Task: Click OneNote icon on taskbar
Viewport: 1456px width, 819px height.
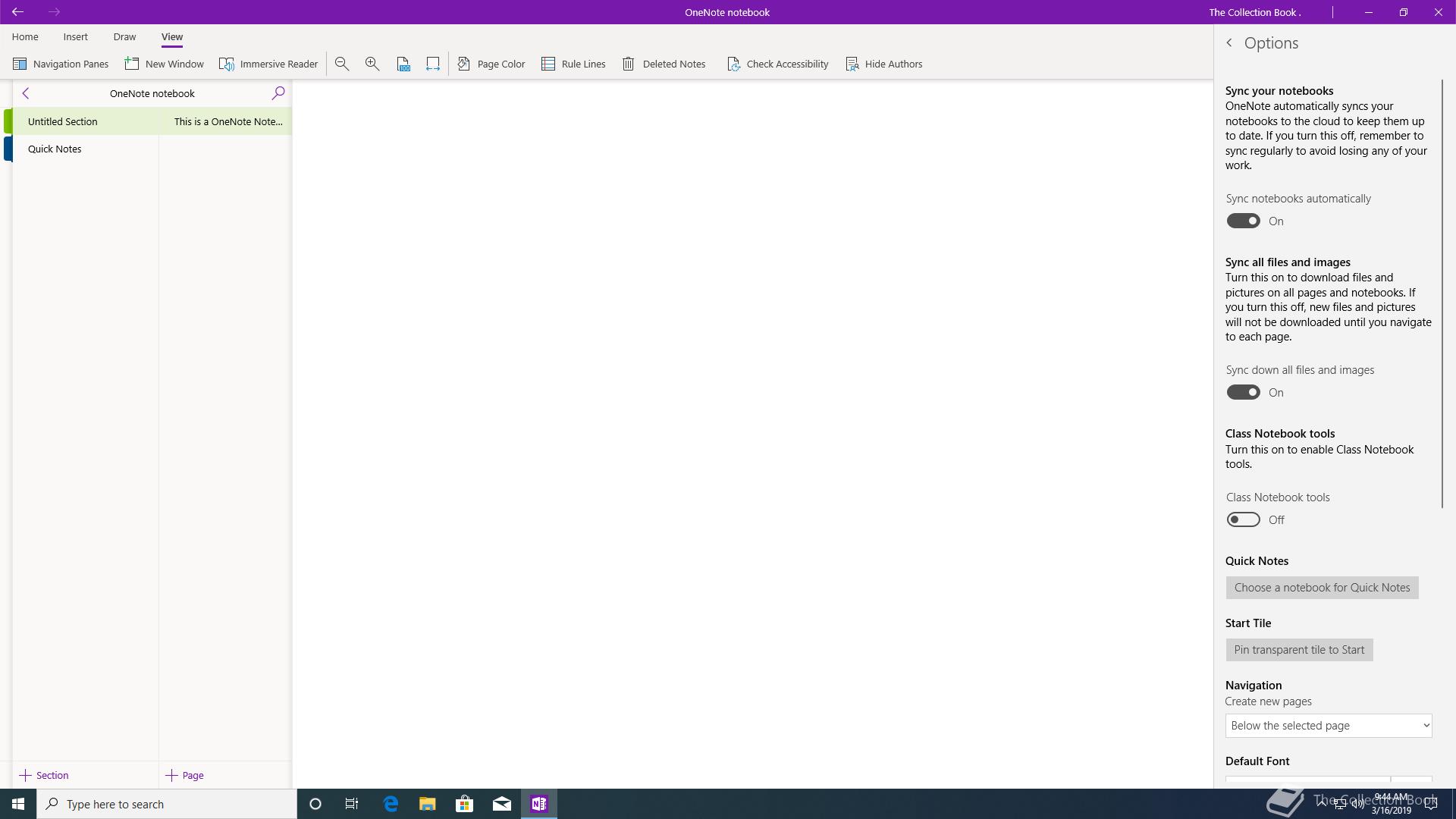Action: [x=539, y=804]
